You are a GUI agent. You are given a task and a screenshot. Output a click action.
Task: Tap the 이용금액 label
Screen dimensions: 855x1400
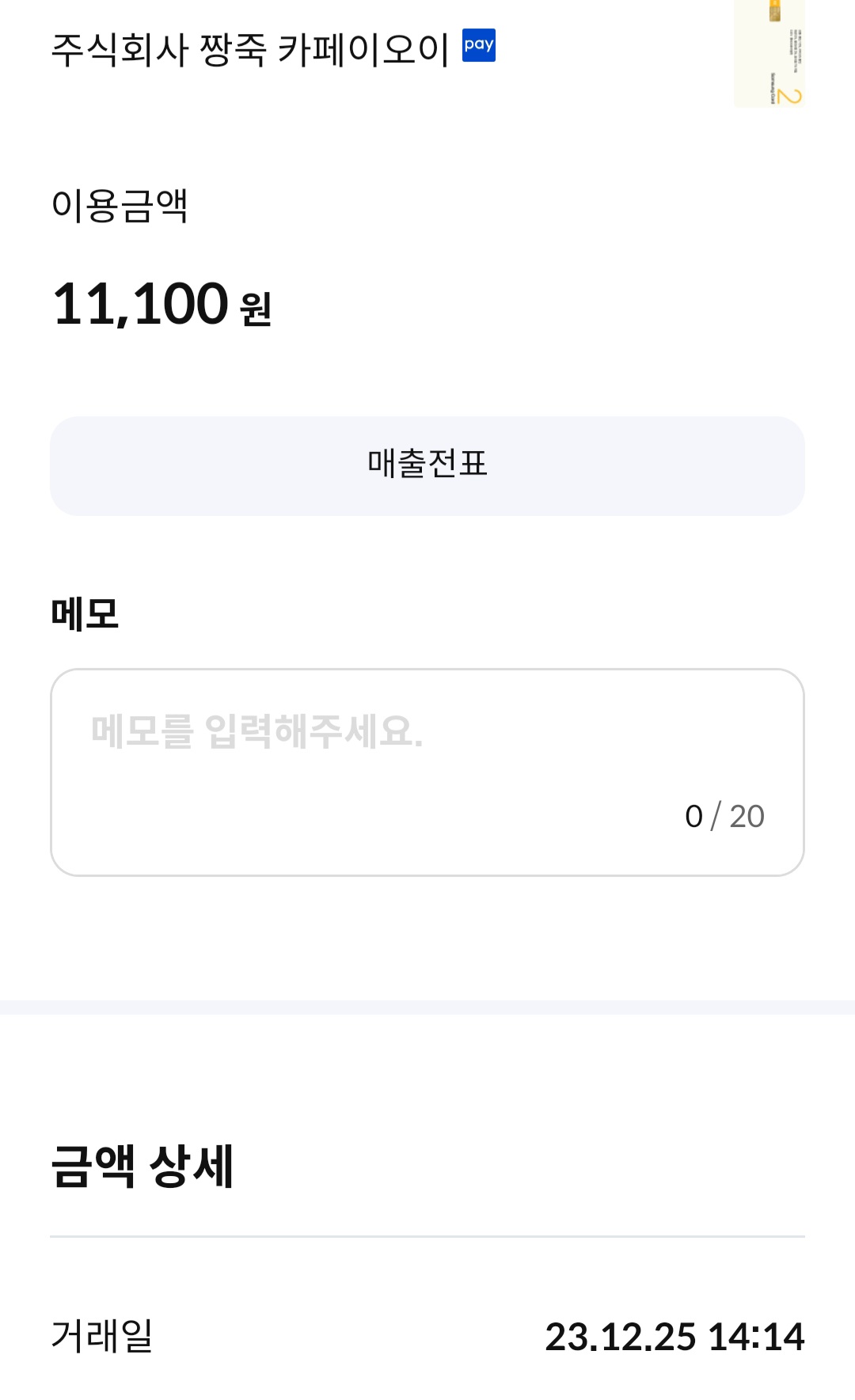click(120, 206)
